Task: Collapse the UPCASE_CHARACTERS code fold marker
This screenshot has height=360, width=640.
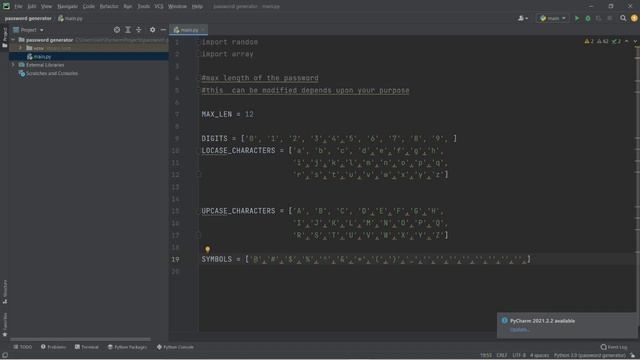Action: pos(199,211)
